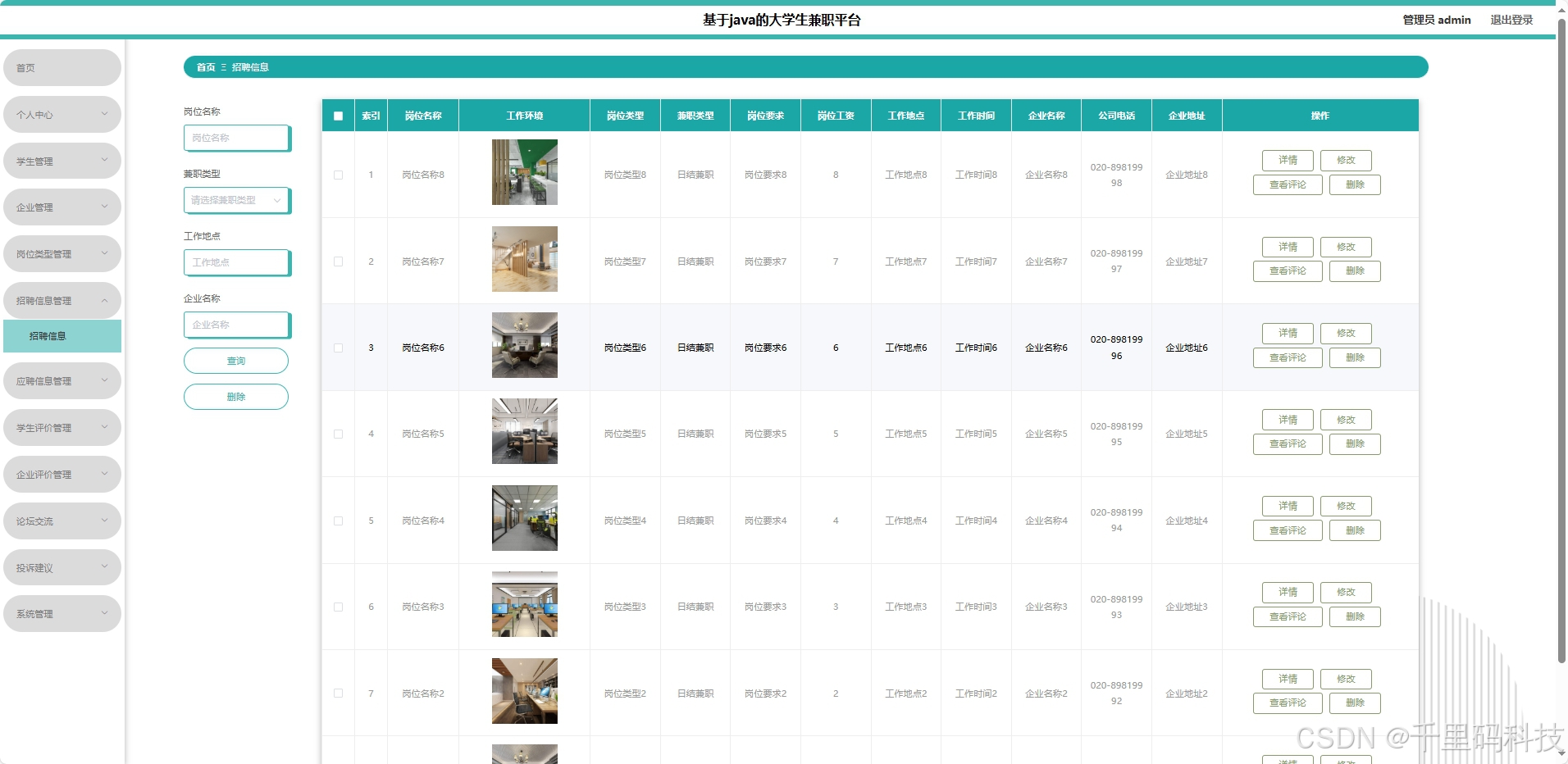
Task: Open the 工作环境 thumbnail for 岗位名称6
Action: tap(525, 345)
